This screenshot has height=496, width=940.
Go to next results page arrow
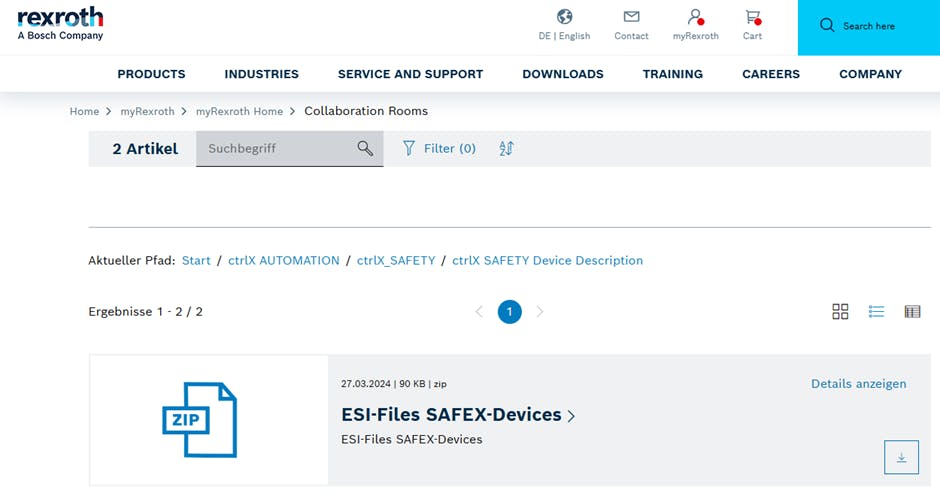[x=540, y=312]
